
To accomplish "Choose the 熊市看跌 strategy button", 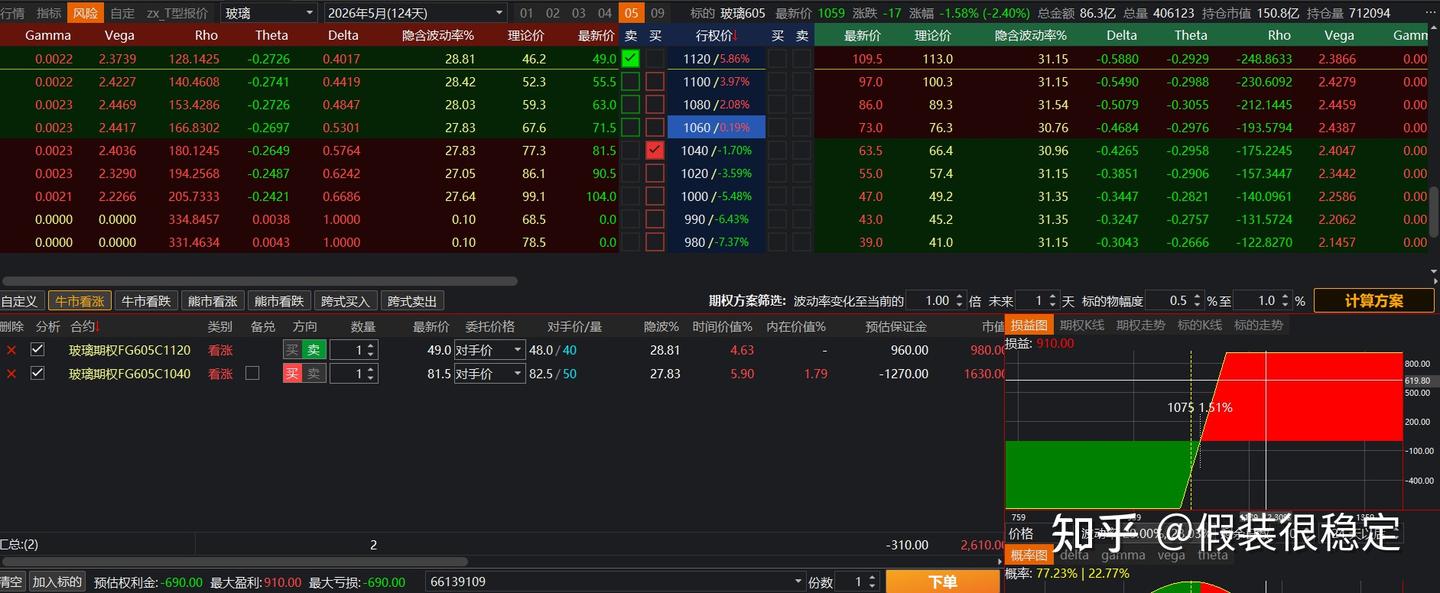I will (278, 301).
